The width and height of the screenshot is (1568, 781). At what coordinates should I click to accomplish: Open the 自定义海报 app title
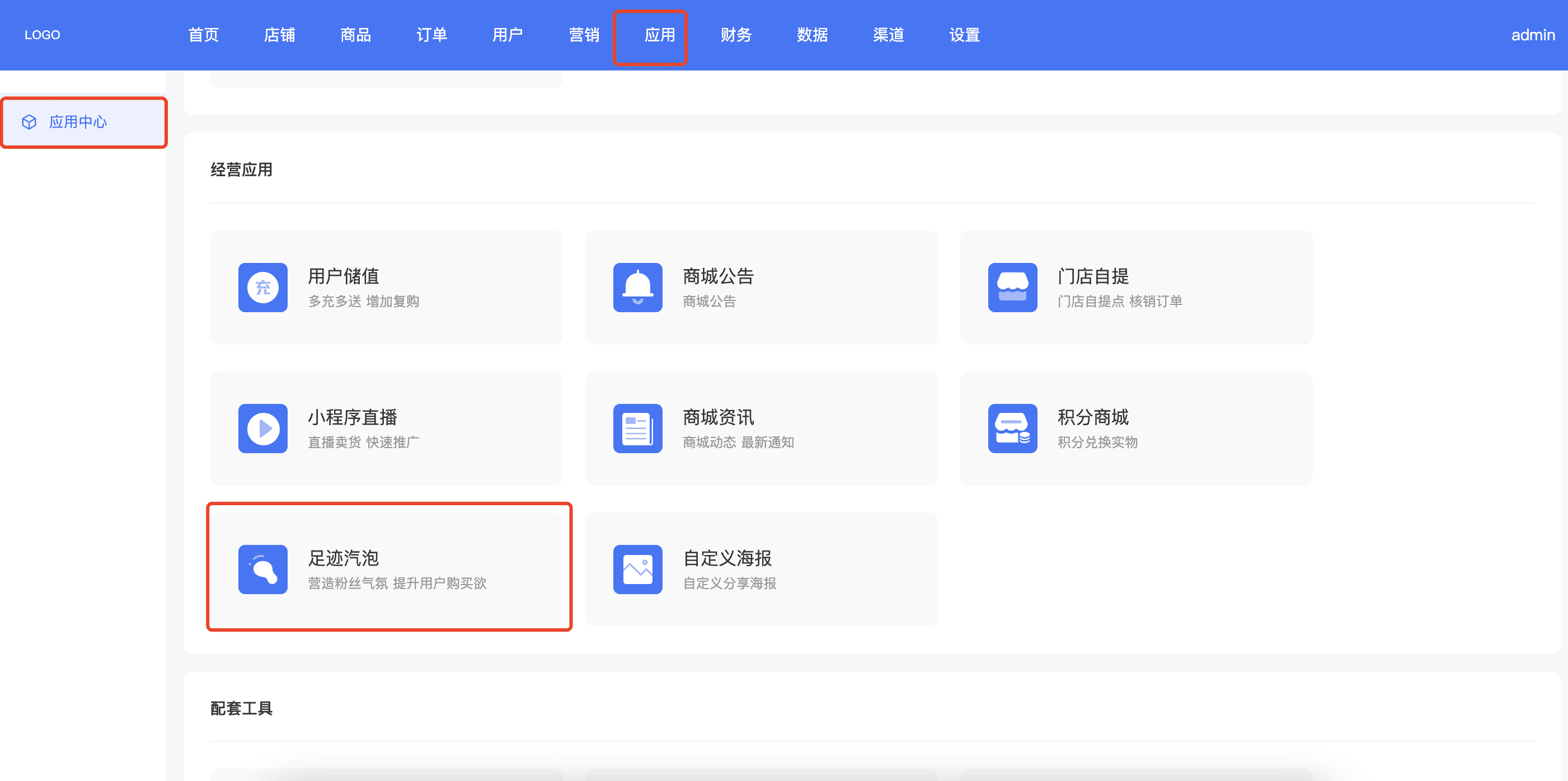727,558
